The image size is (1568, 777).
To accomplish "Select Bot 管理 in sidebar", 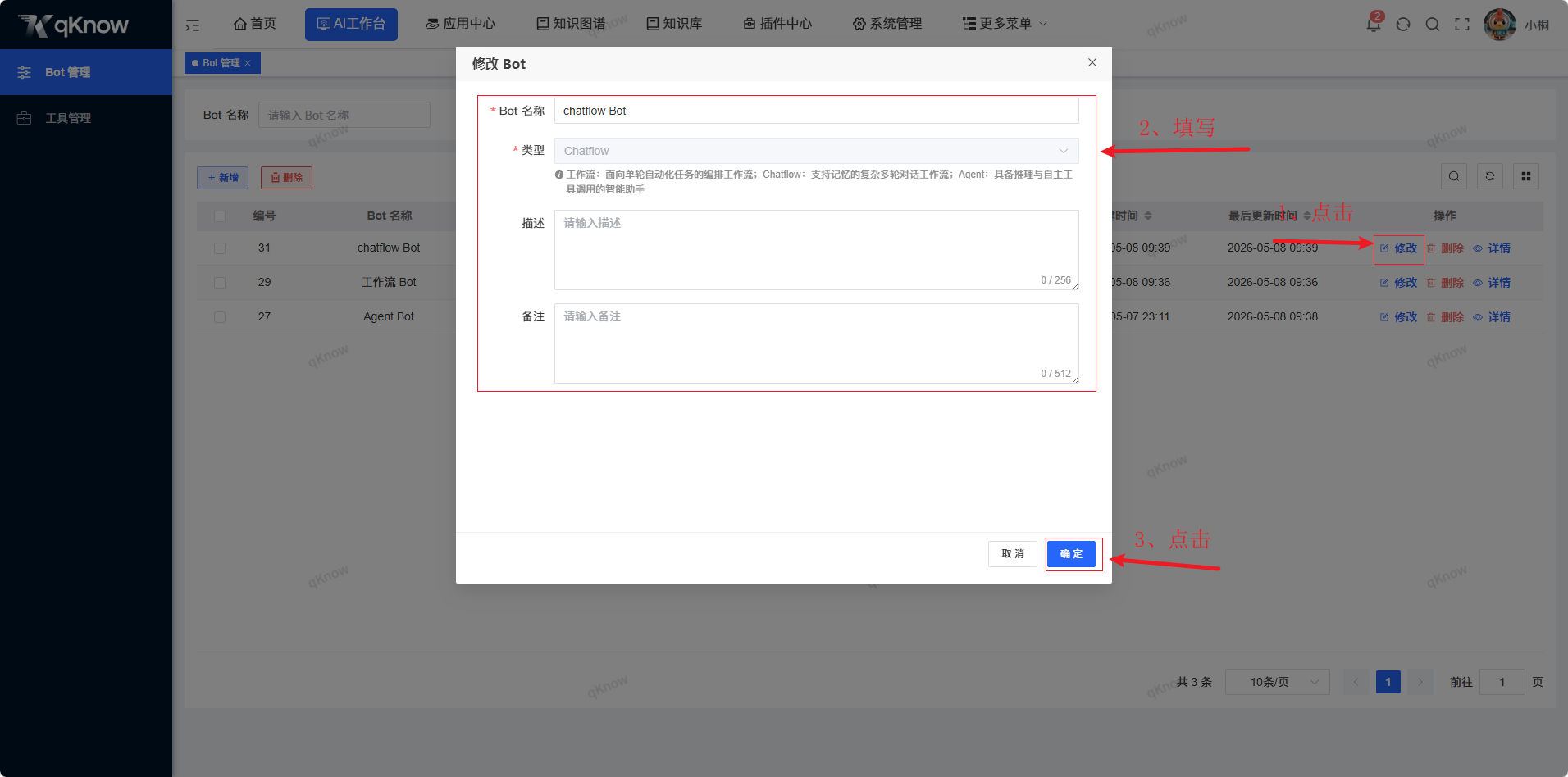I will pyautogui.click(x=86, y=72).
